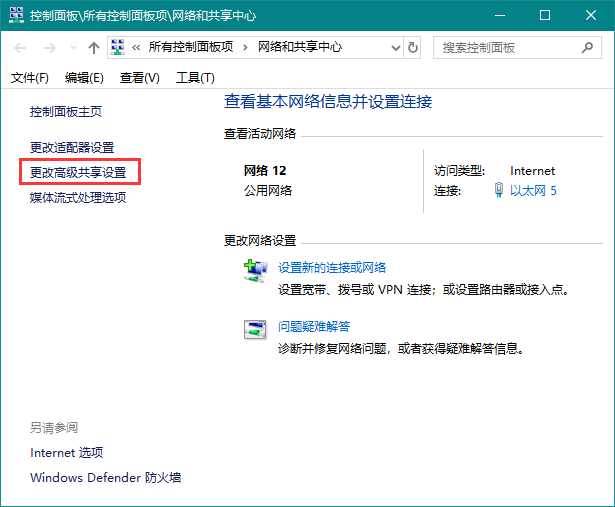Click the 网络 12 network name
615x507 pixels.
(x=265, y=171)
